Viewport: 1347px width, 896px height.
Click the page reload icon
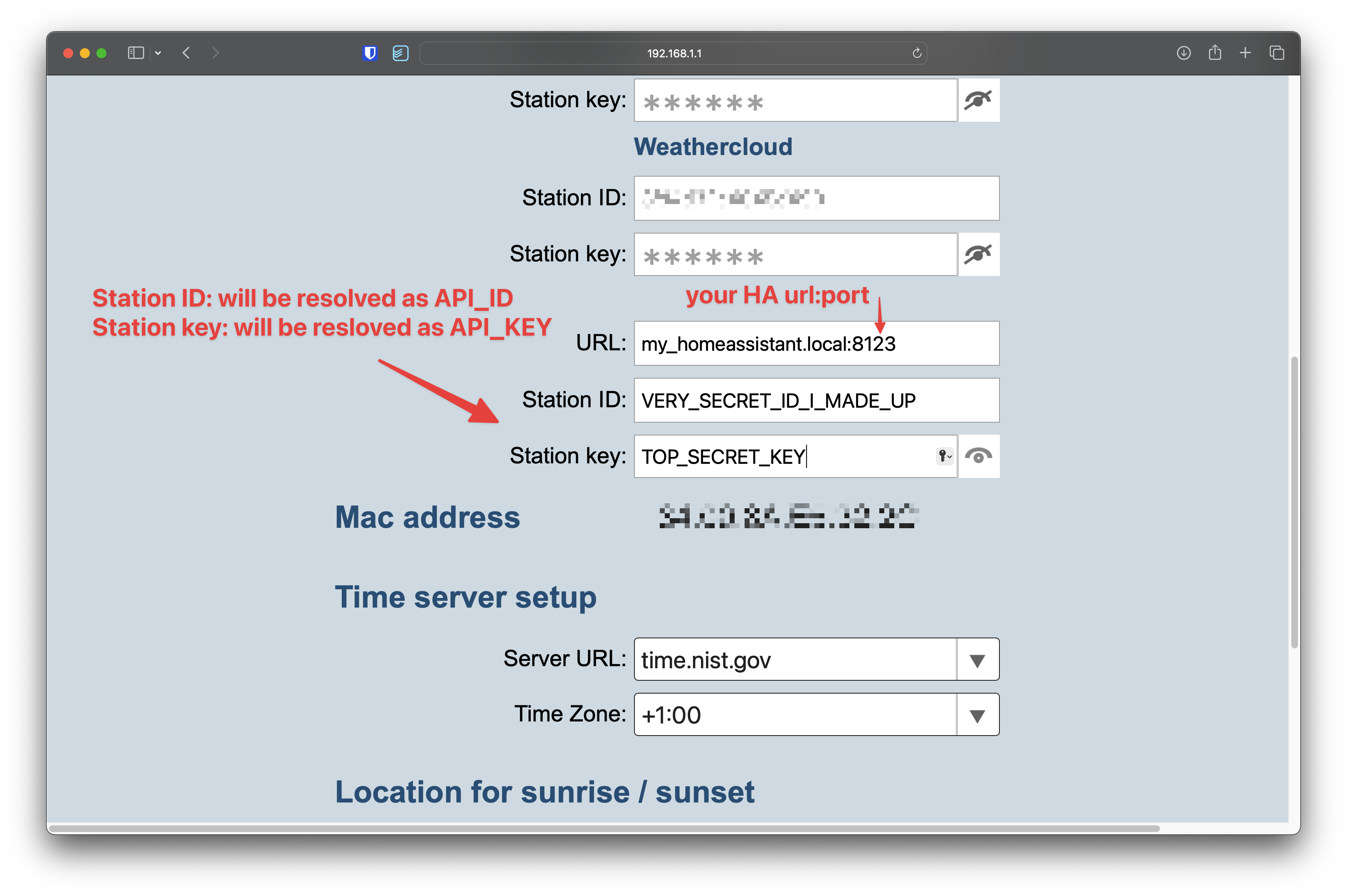(x=917, y=53)
